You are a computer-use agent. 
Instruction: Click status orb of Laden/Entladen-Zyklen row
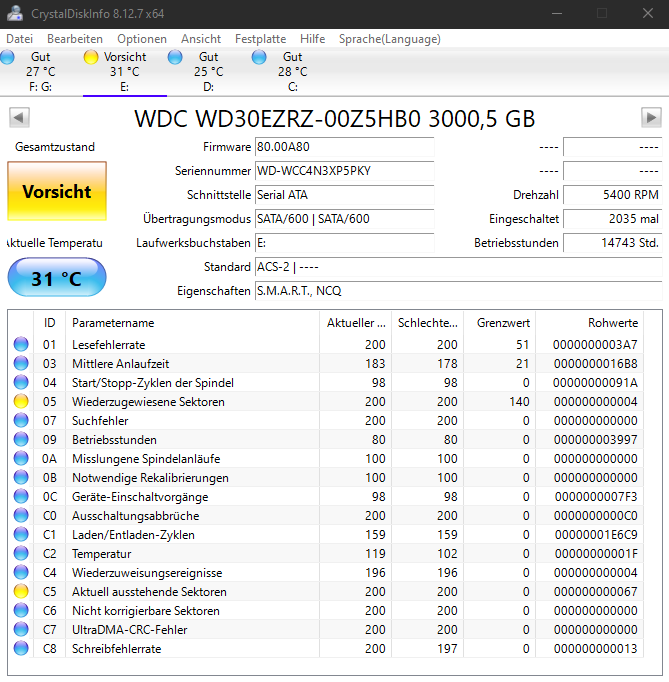21,534
